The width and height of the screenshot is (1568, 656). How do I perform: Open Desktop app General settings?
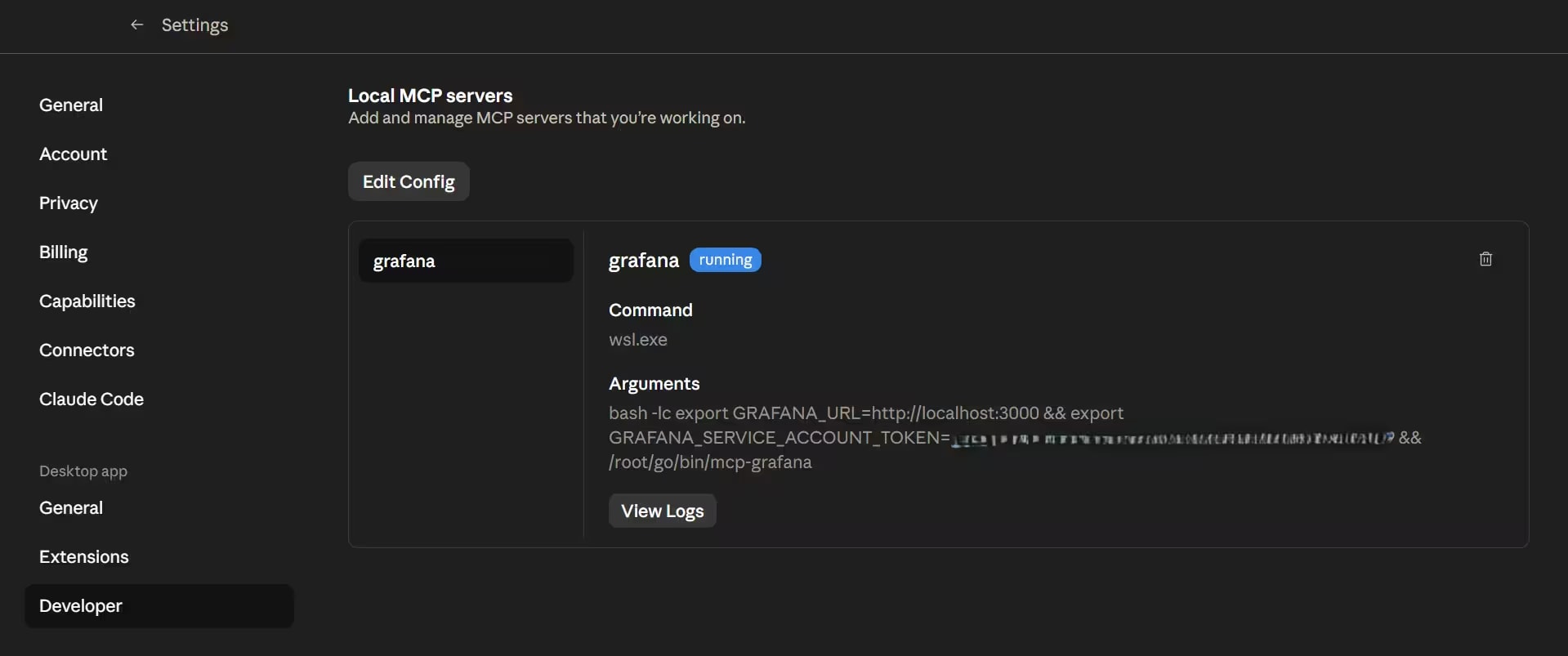[71, 508]
